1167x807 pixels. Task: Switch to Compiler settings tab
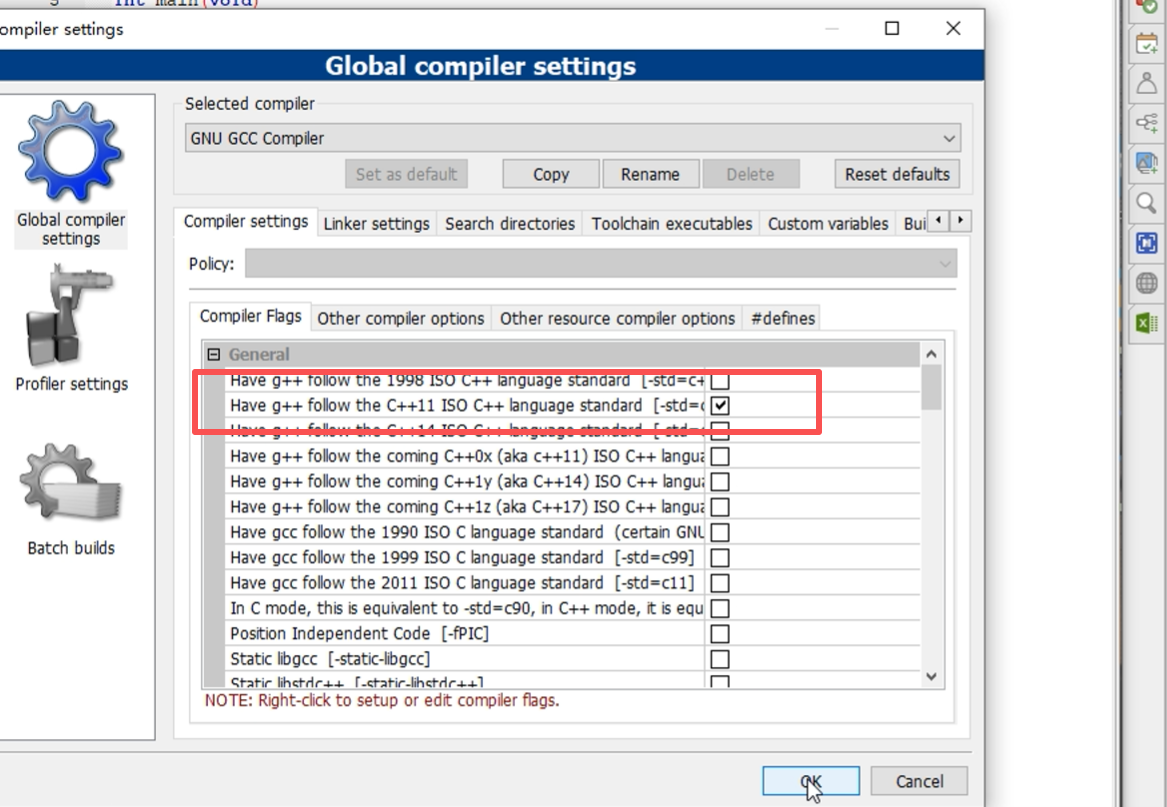point(246,222)
